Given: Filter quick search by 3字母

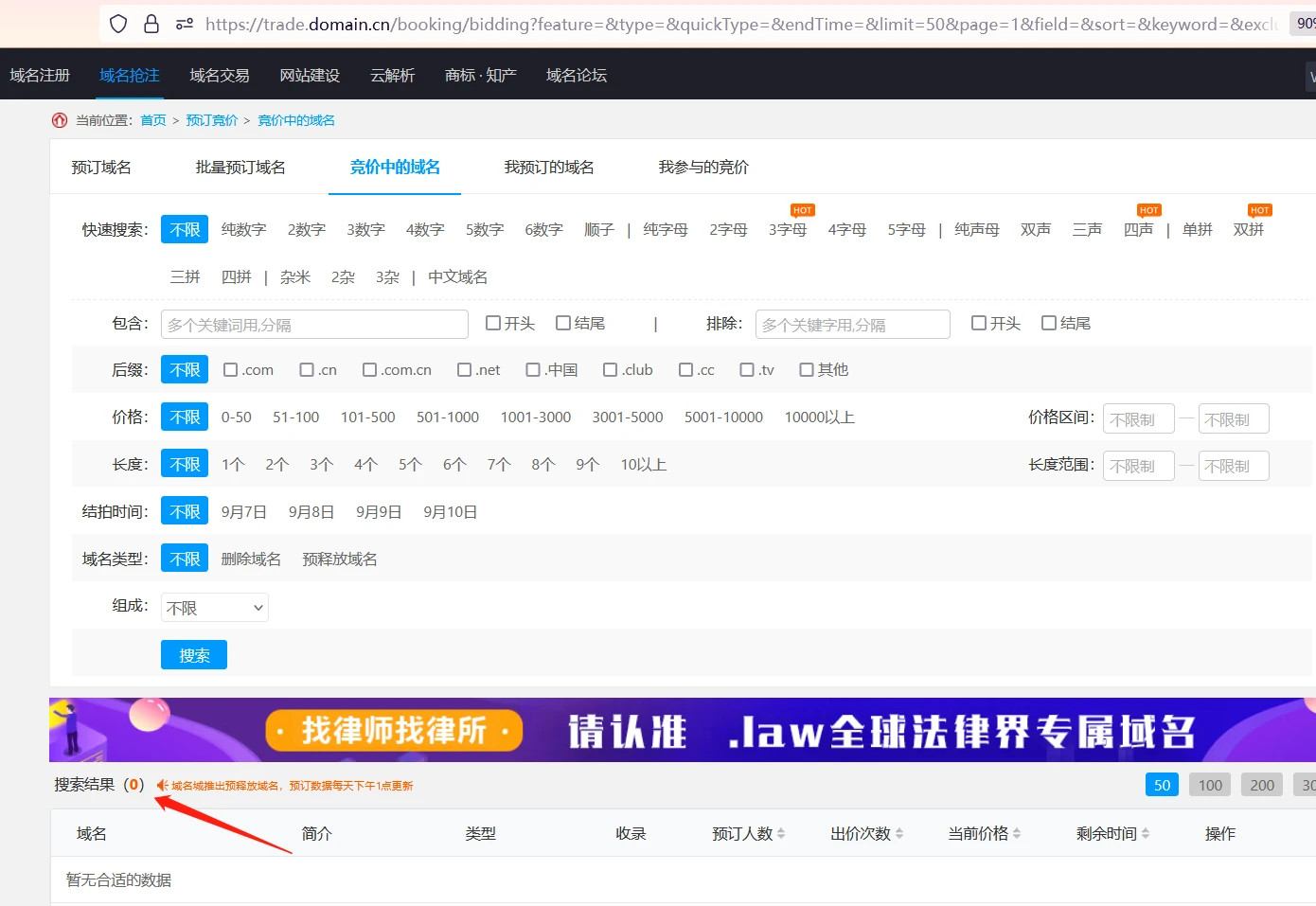Looking at the screenshot, I should tap(788, 230).
